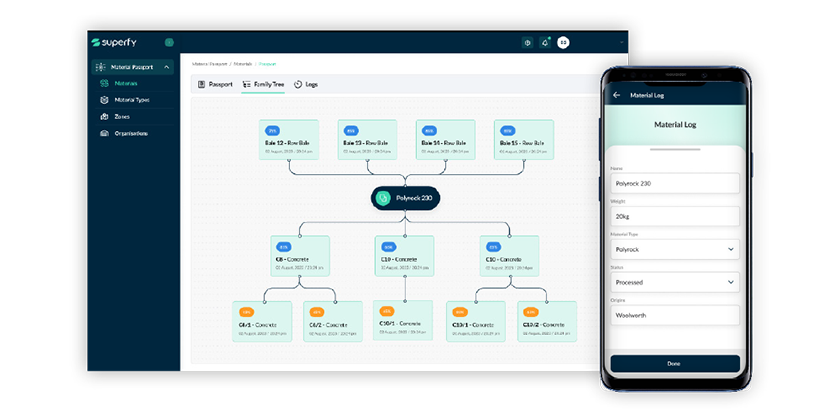Select the Bale 12 - Raw Bale node
Viewport: 840px width, 420px height.
click(289, 140)
